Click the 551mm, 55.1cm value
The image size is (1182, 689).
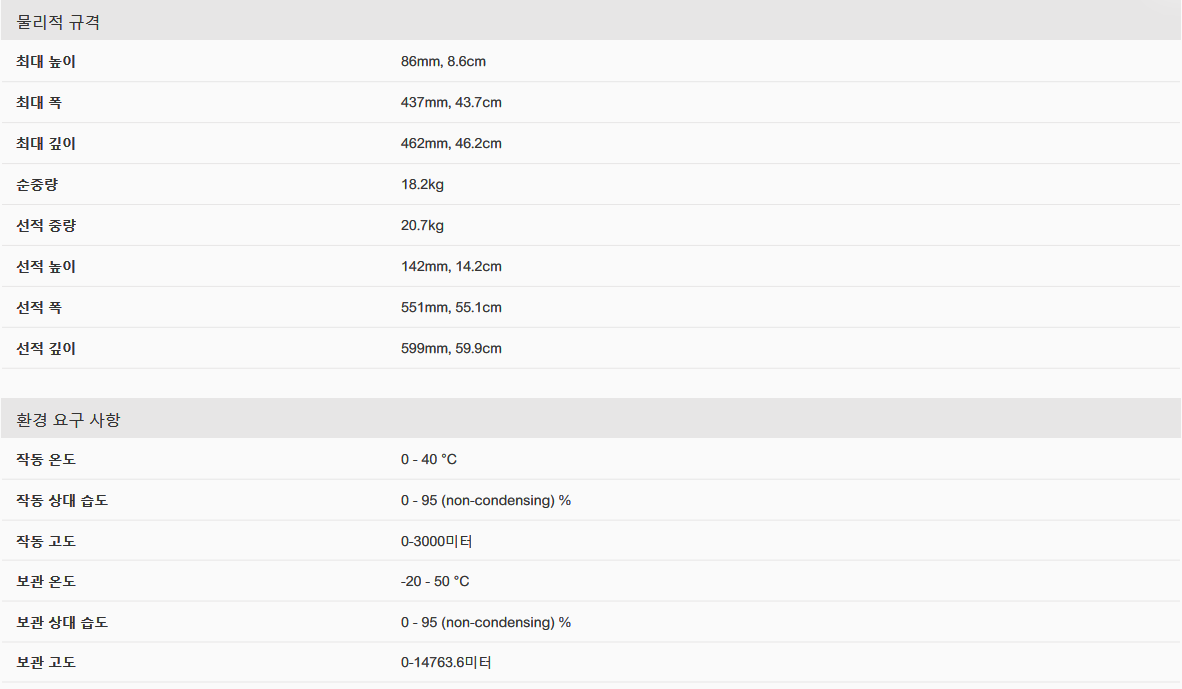[x=451, y=308]
